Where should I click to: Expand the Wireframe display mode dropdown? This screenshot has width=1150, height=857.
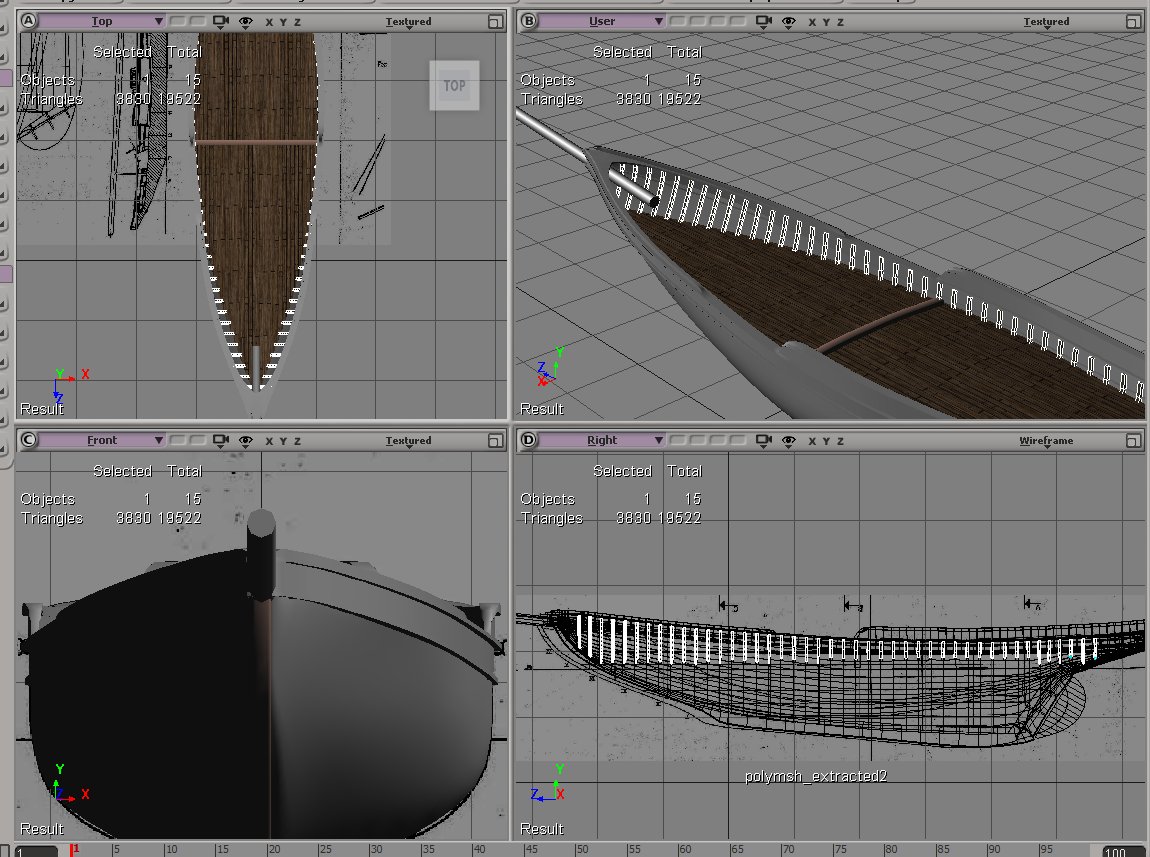(x=1046, y=440)
